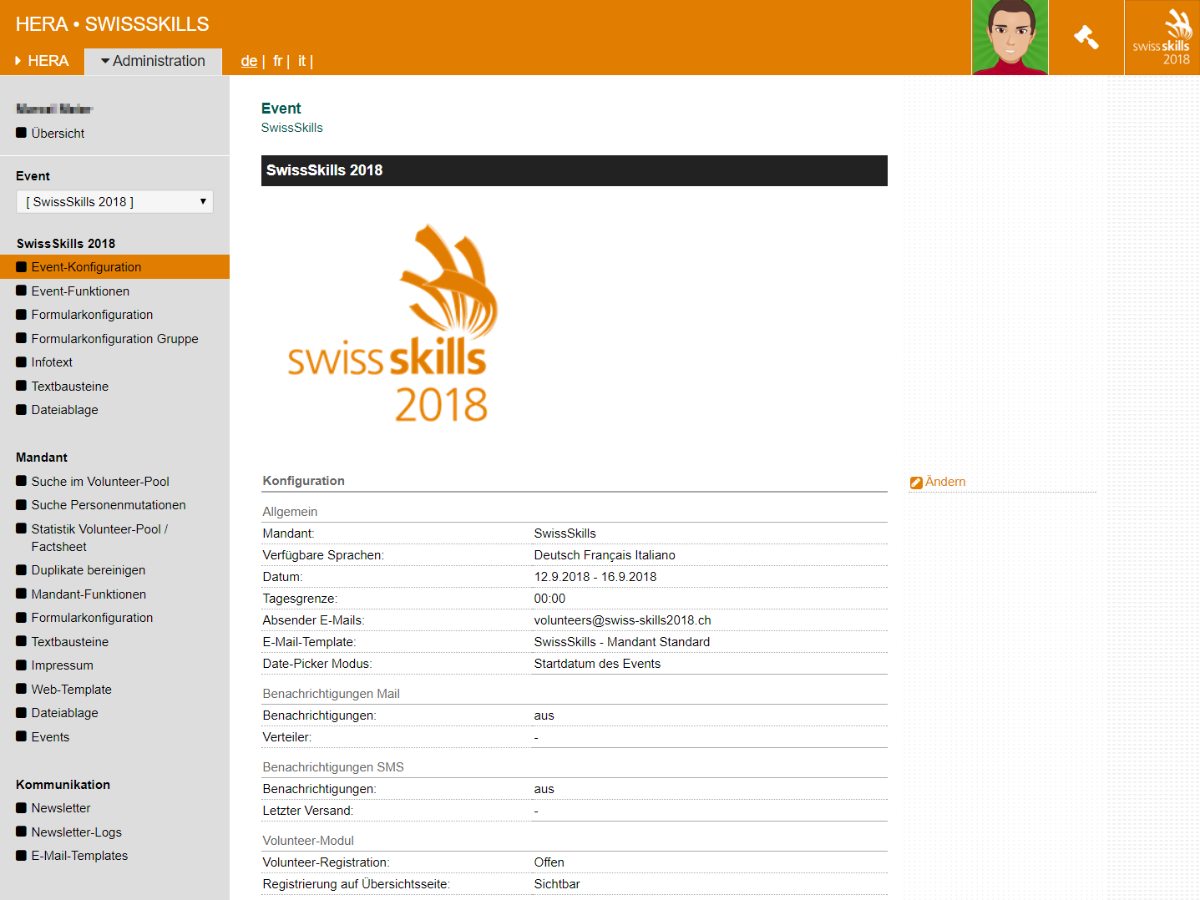Click the Sichtbar value for Registrierung

(x=557, y=884)
